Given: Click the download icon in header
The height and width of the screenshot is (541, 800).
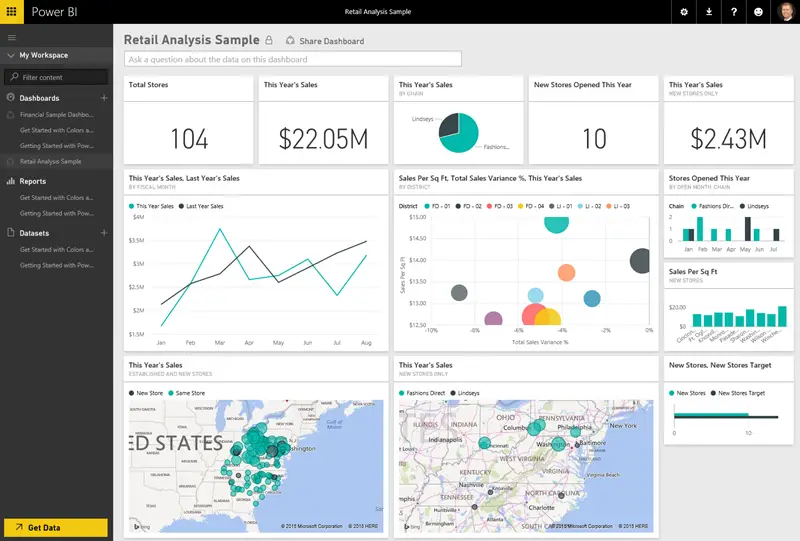Looking at the screenshot, I should 709,12.
